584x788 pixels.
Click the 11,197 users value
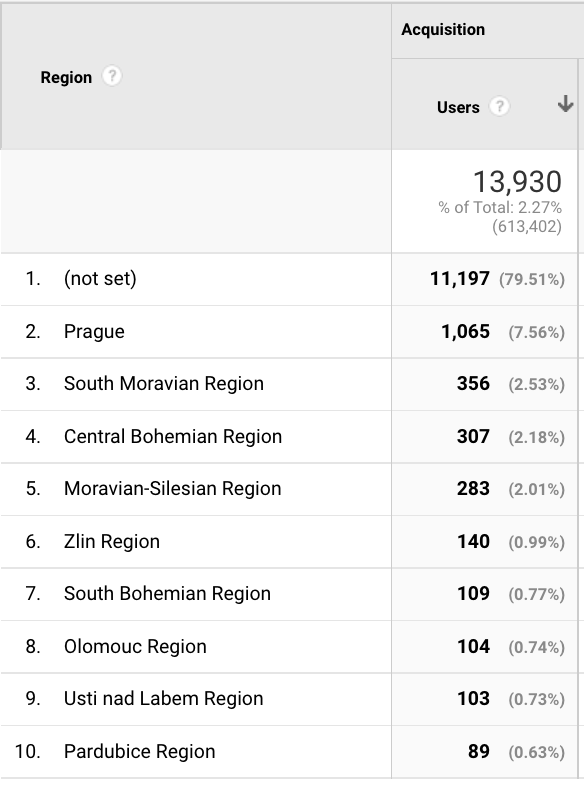tap(460, 278)
